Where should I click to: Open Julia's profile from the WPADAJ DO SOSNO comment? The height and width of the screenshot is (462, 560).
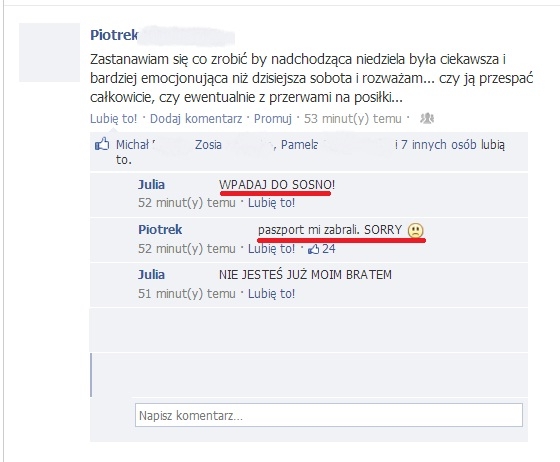[x=151, y=185]
